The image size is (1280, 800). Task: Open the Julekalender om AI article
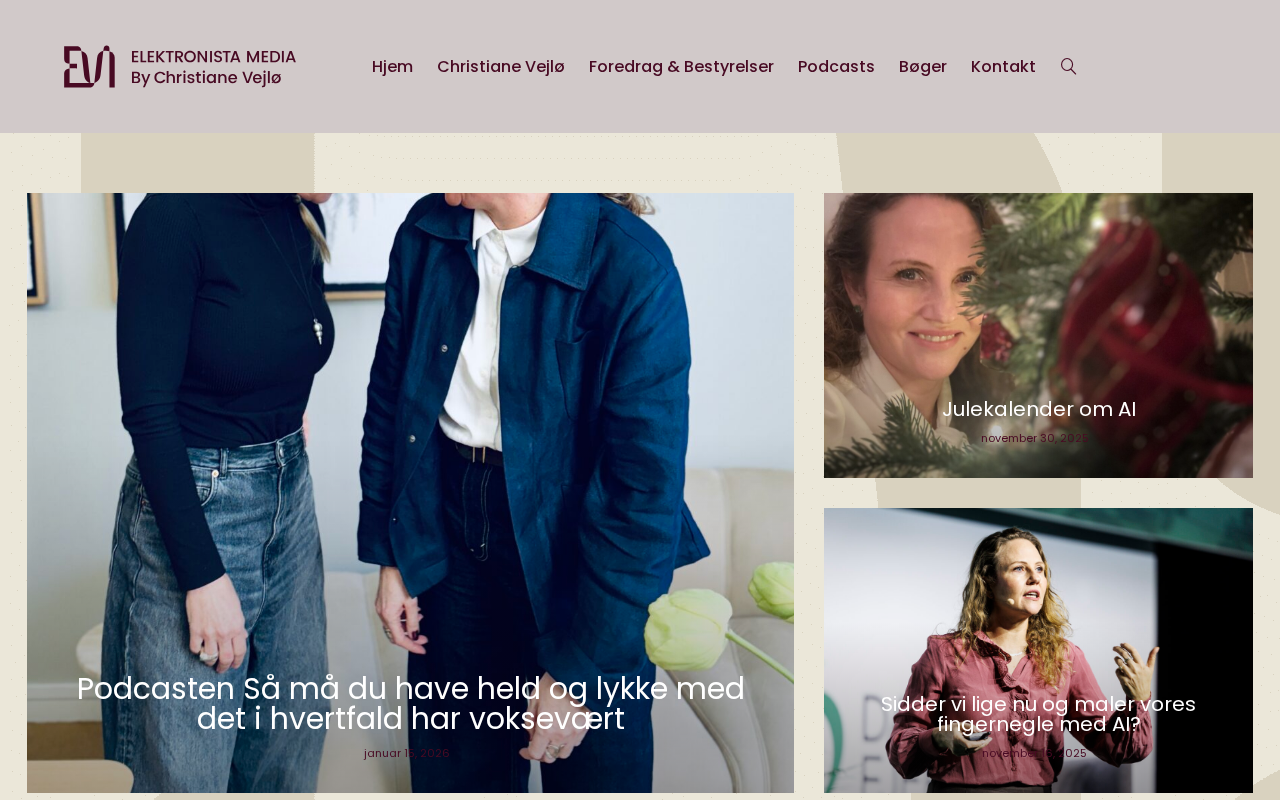(1039, 409)
